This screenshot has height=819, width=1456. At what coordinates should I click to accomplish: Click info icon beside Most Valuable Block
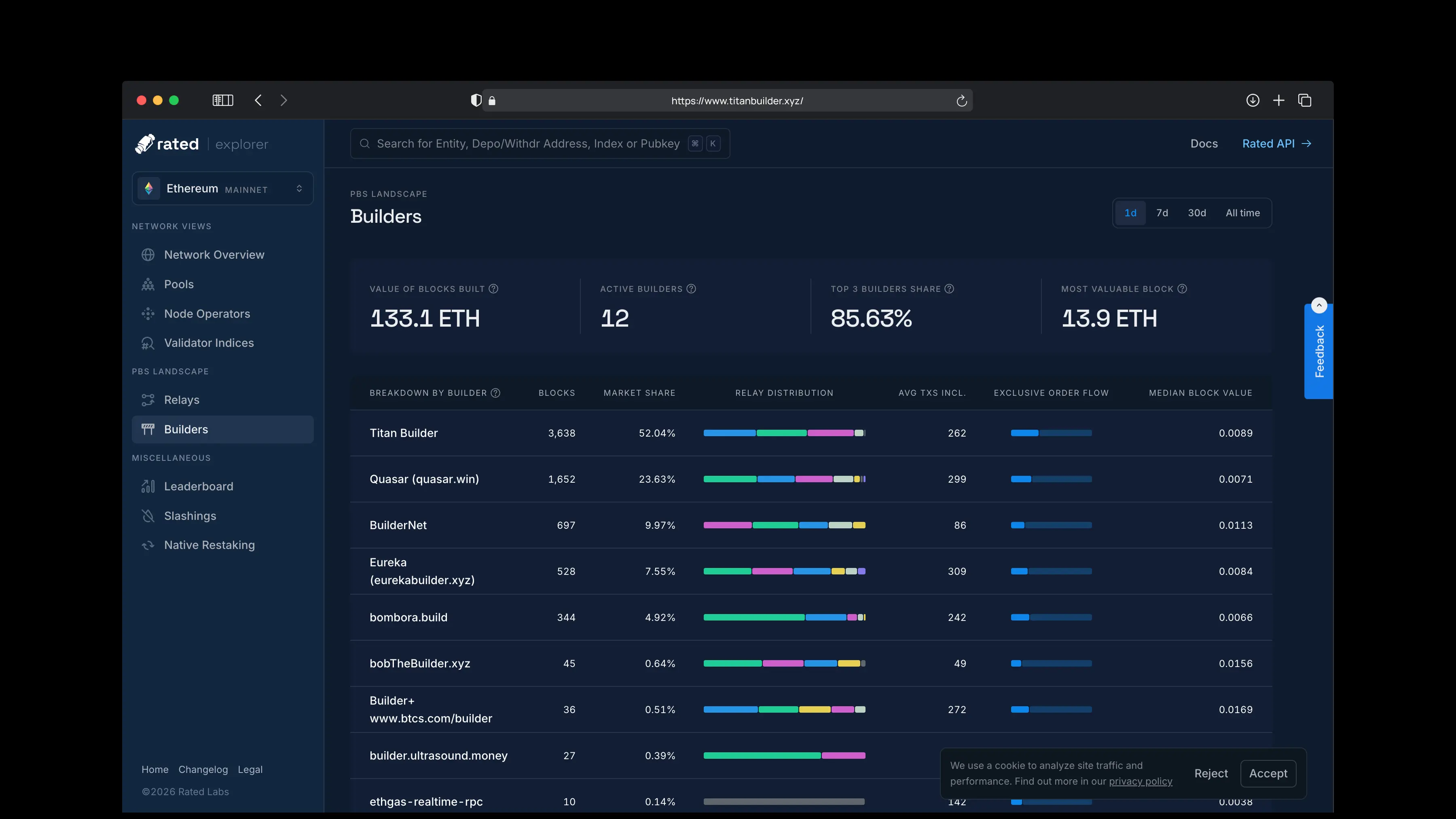point(1182,289)
